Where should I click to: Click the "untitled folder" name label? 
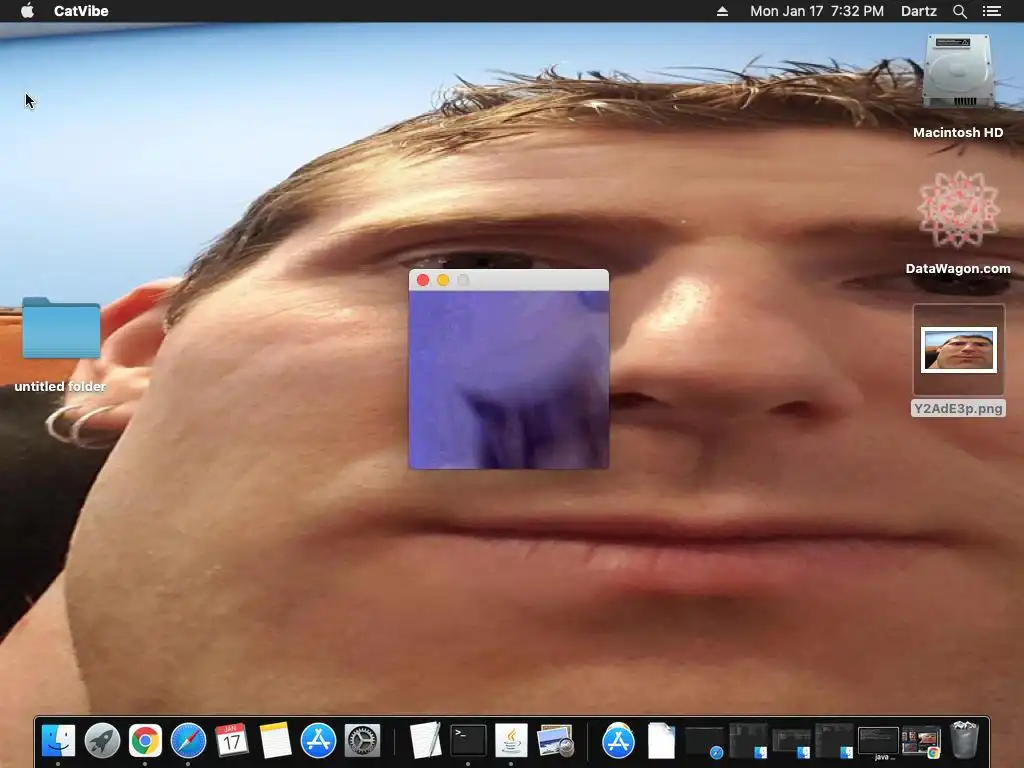tap(60, 387)
